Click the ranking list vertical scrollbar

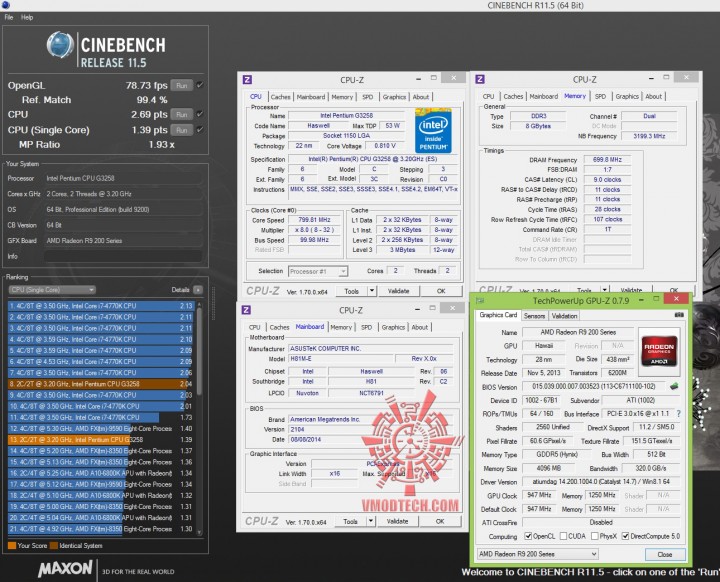coord(199,351)
